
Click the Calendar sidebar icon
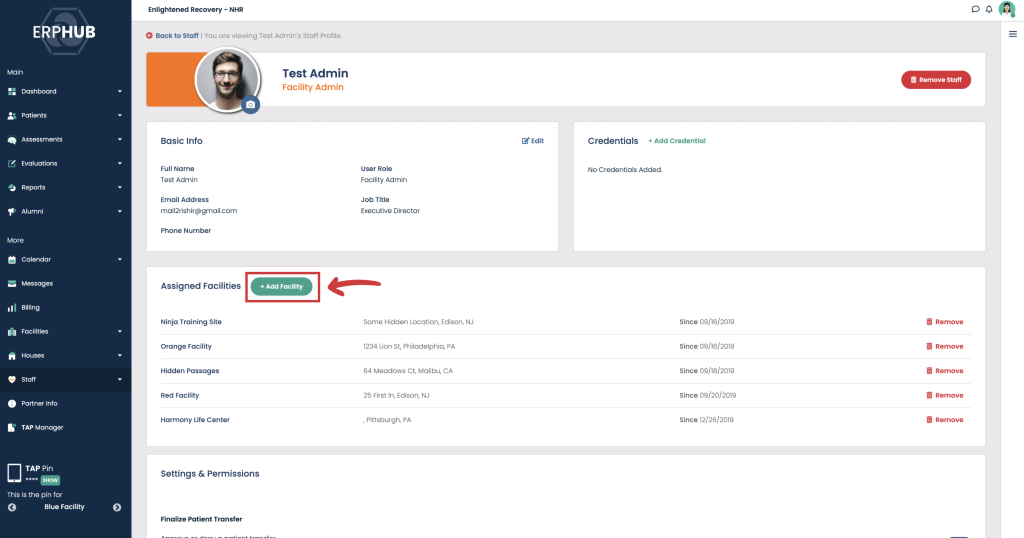(12, 259)
